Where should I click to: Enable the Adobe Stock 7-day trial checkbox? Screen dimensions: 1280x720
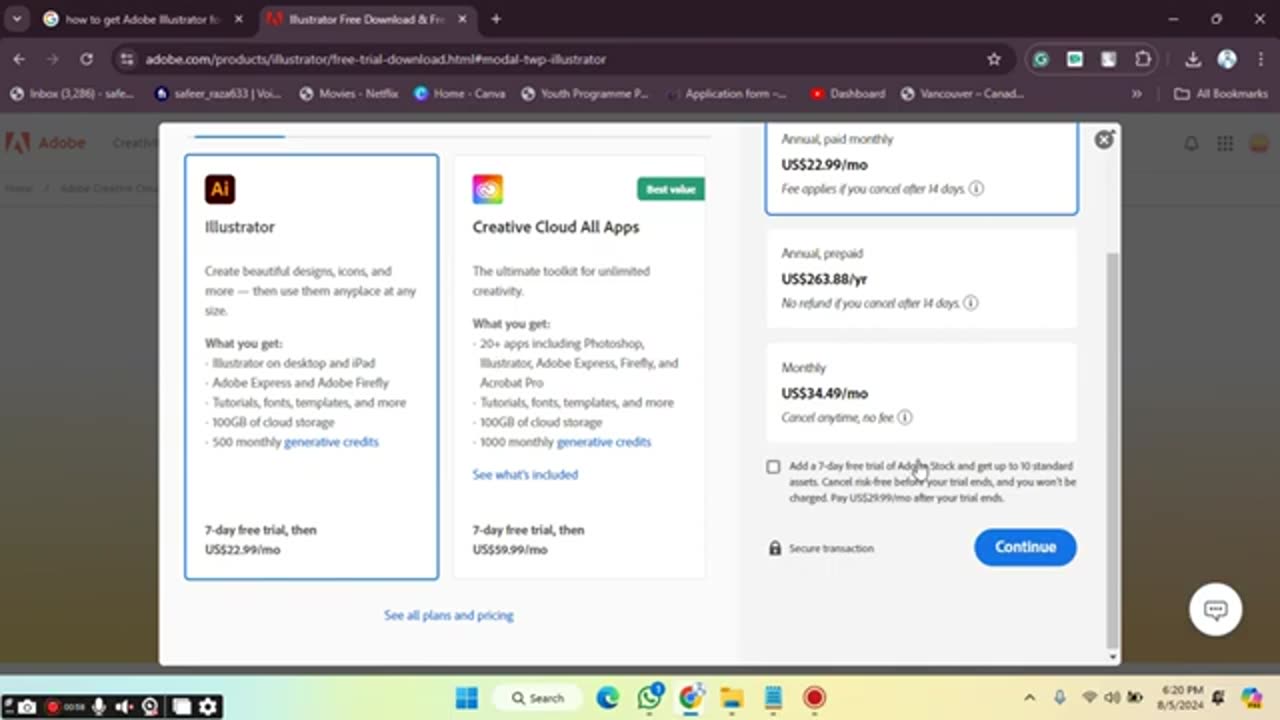[773, 467]
